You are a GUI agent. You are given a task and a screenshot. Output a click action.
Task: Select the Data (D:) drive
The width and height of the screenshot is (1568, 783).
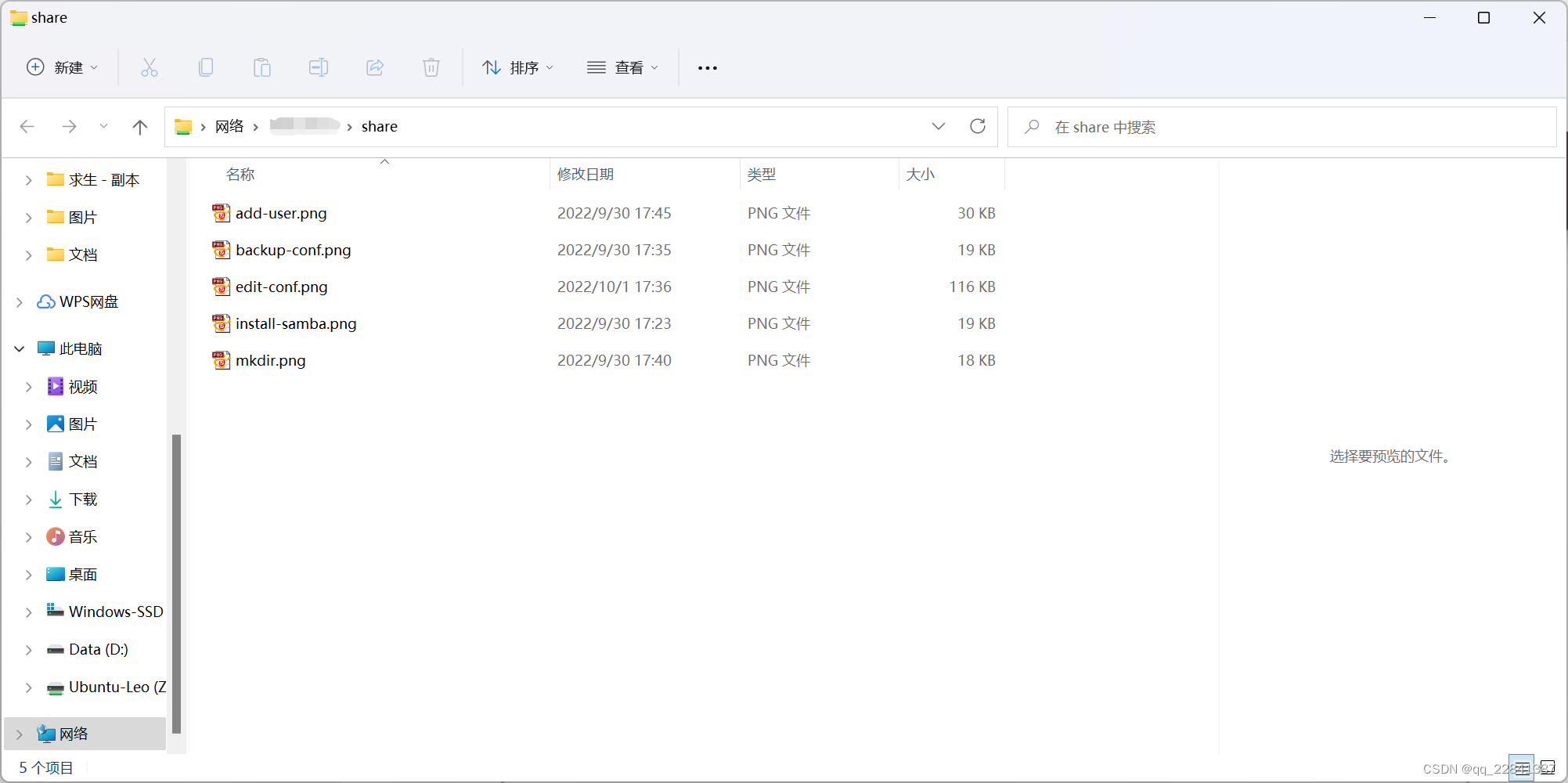coord(99,649)
